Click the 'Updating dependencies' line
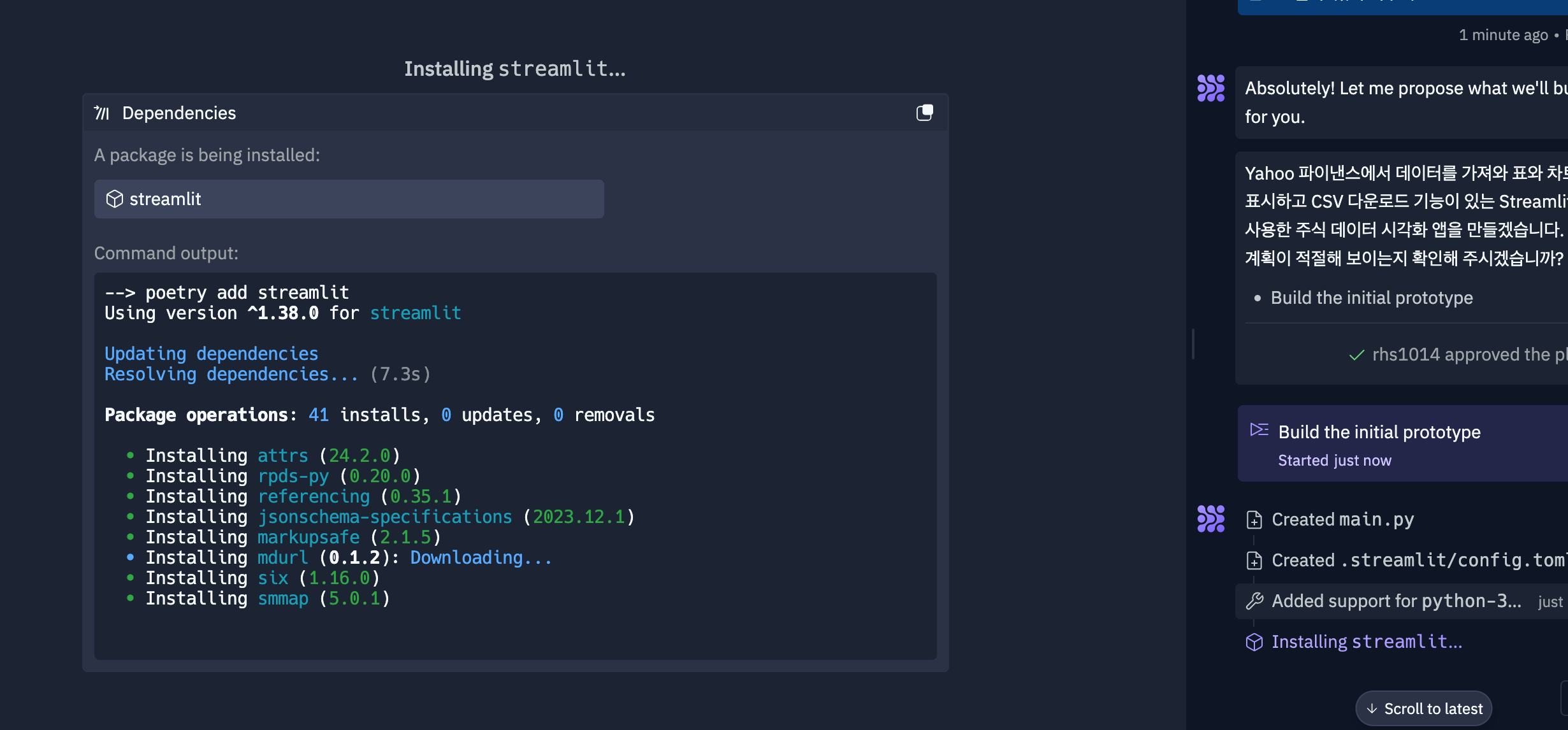 click(x=212, y=354)
